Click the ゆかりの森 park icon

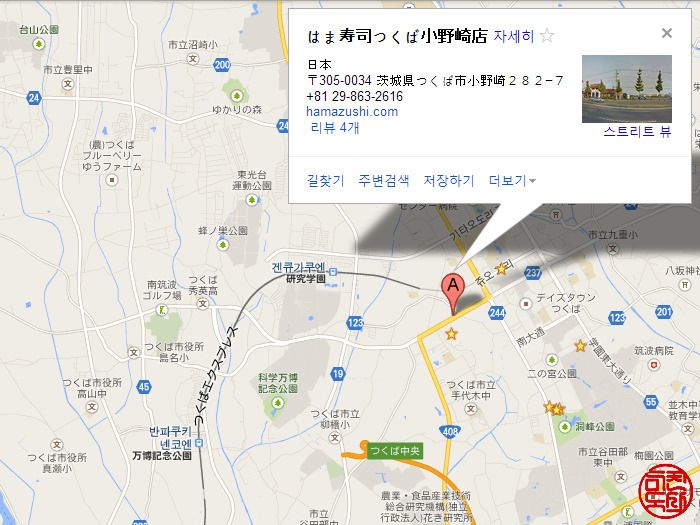point(237,96)
